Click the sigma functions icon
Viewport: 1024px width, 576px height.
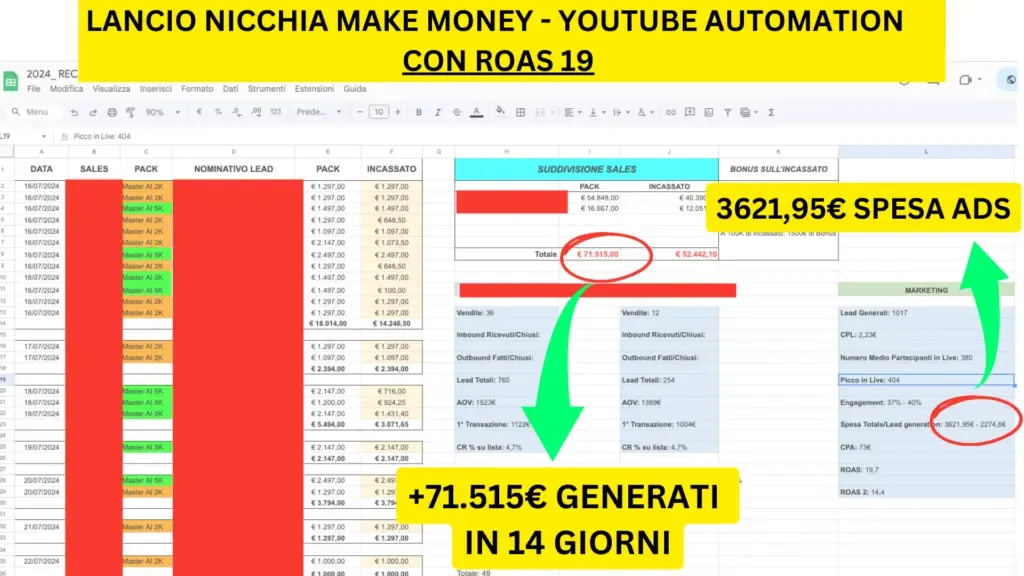tap(771, 112)
